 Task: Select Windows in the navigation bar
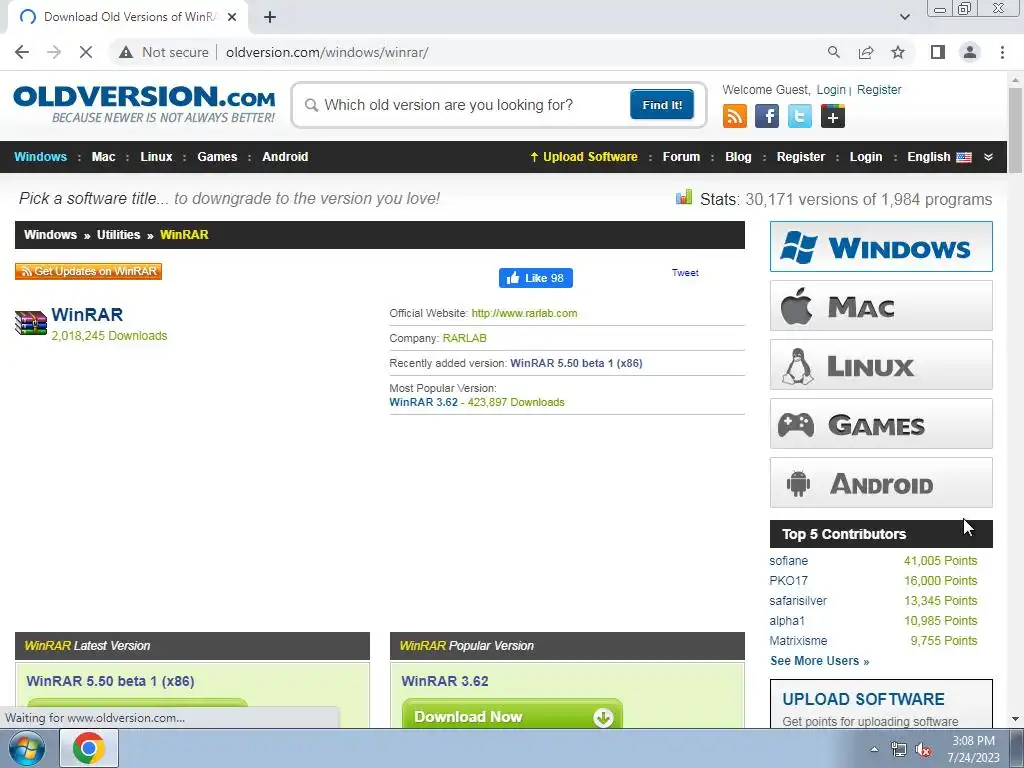click(x=40, y=157)
